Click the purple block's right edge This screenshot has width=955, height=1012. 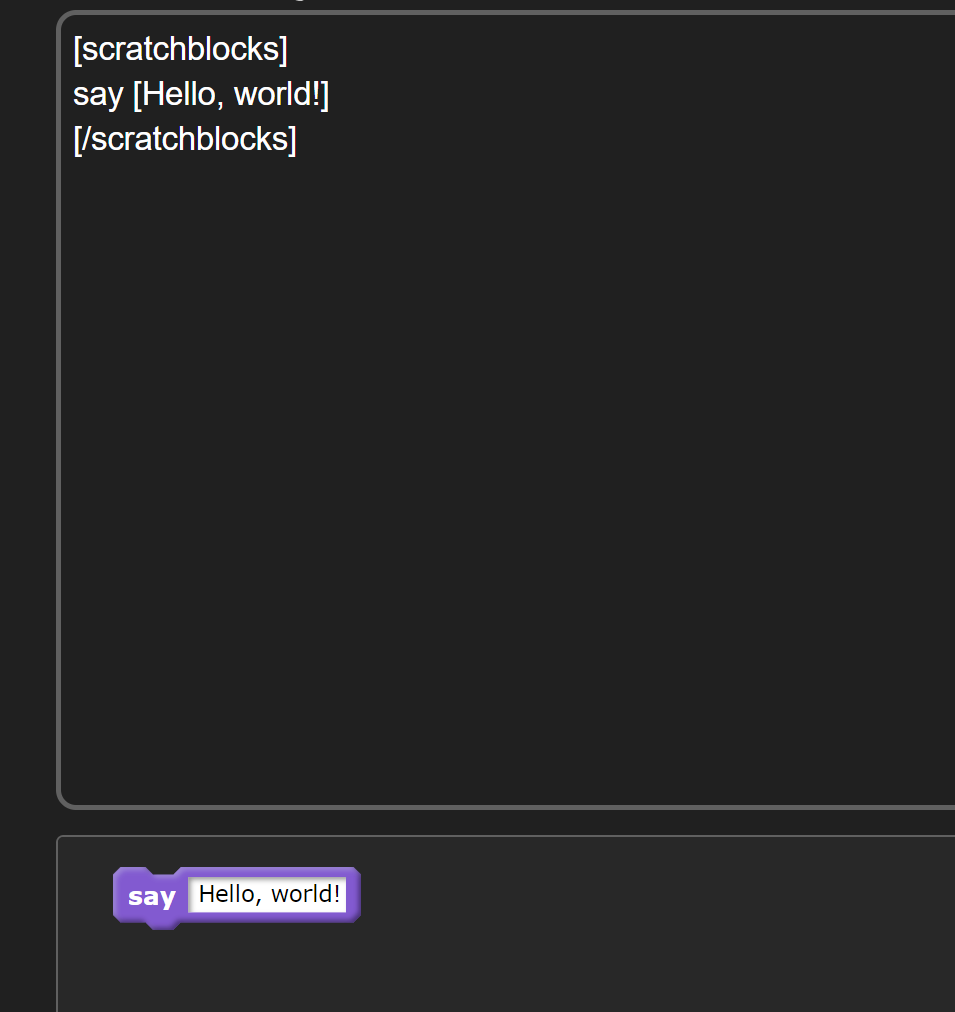[355, 895]
